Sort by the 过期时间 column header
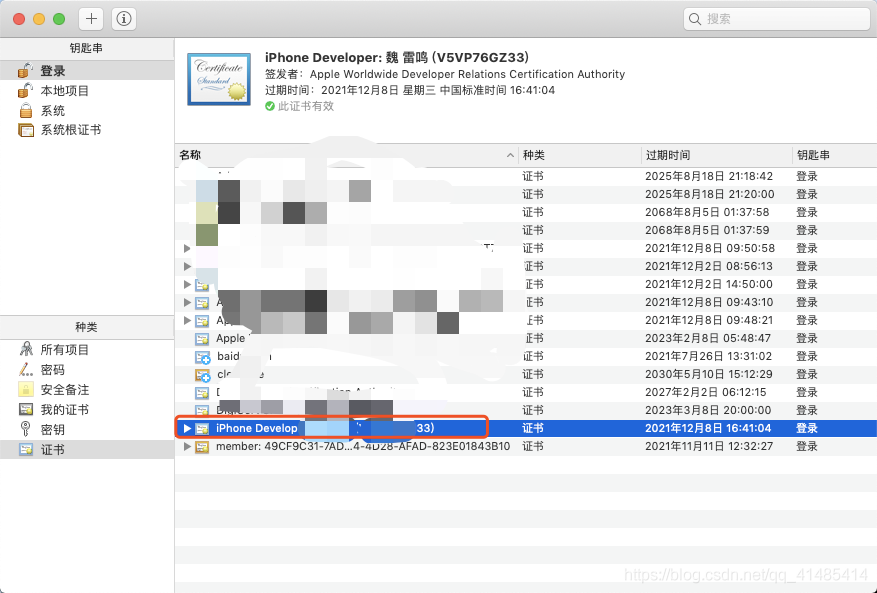Image resolution: width=877 pixels, height=593 pixels. [717, 155]
